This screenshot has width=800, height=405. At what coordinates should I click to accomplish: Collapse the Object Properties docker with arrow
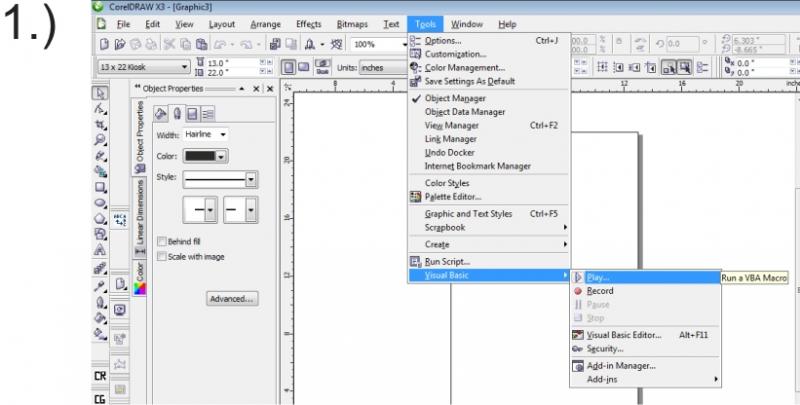(x=242, y=89)
